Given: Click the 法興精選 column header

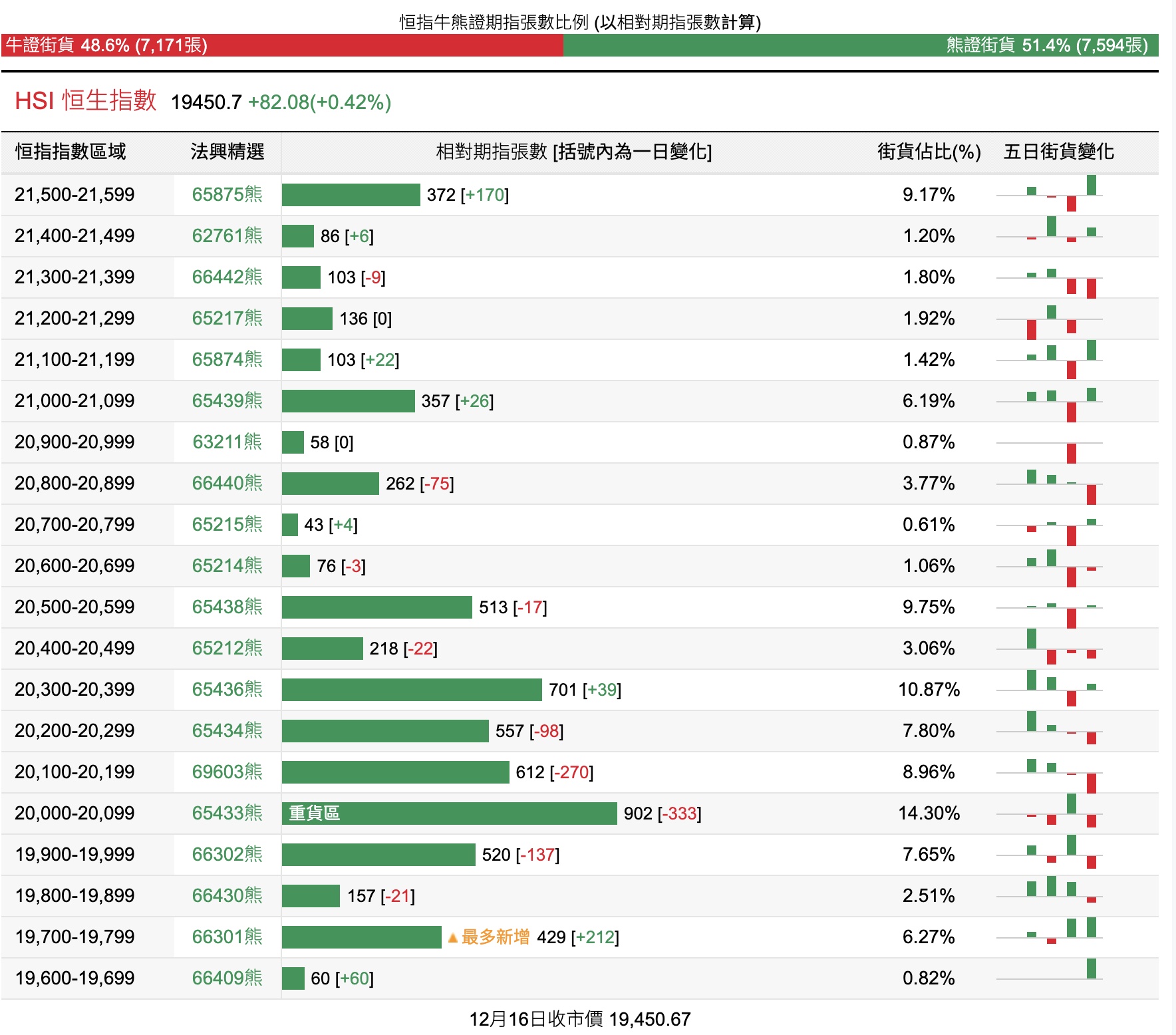Looking at the screenshot, I should [227, 152].
